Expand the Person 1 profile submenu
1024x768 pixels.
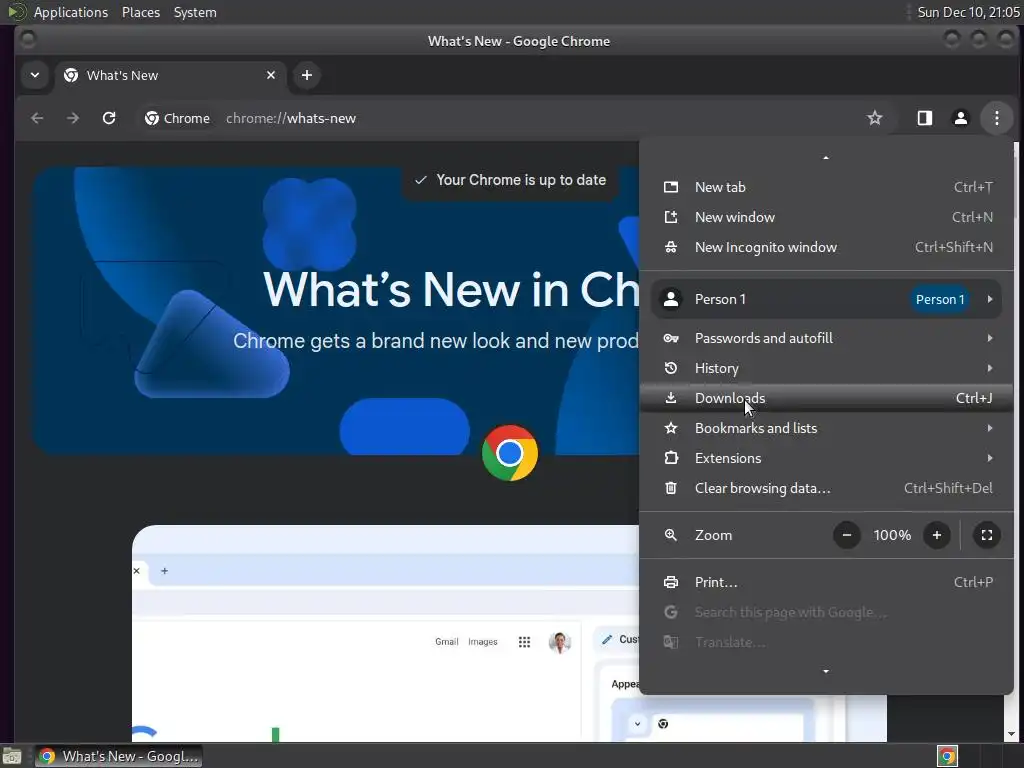point(826,299)
